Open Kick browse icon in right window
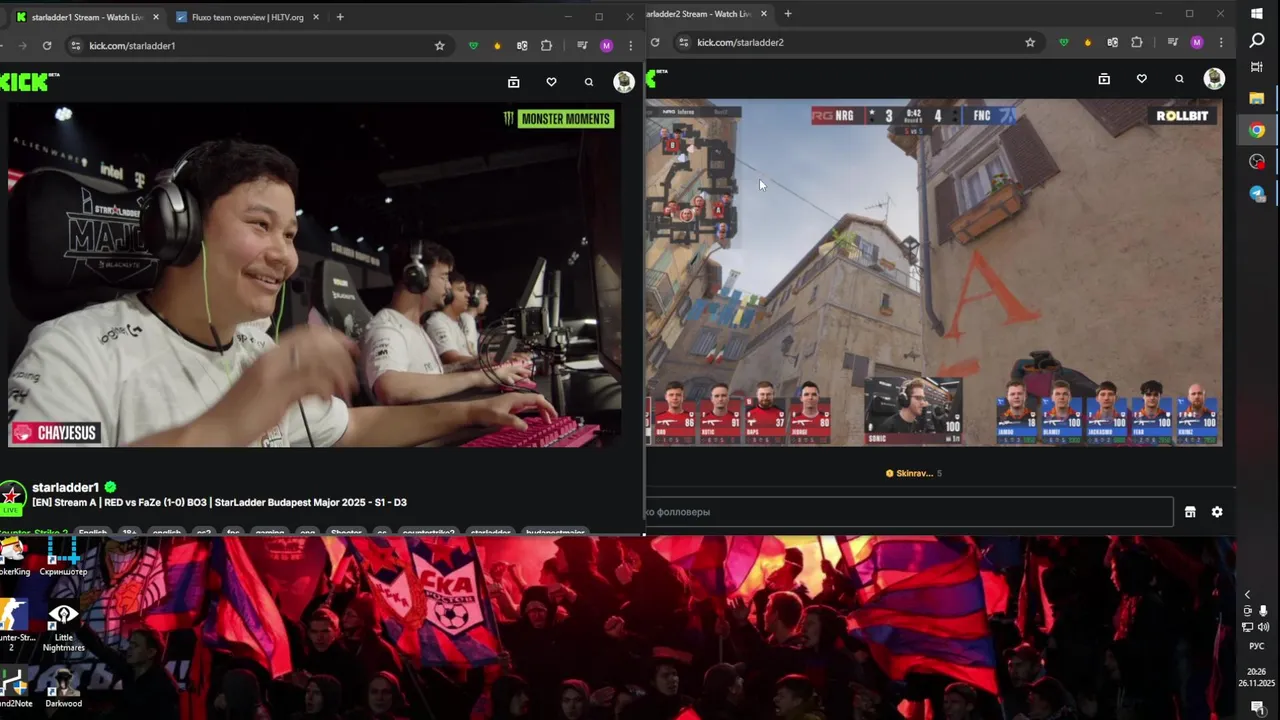The image size is (1280, 720). (x=1104, y=79)
